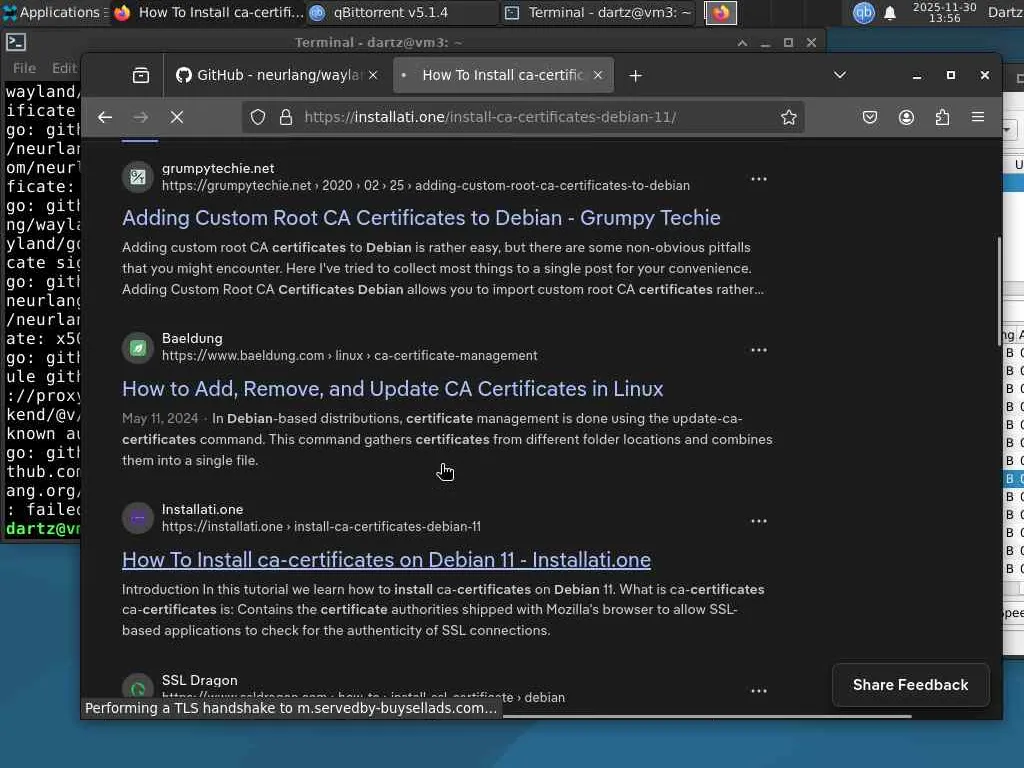Close the GitHub neurlang tab
This screenshot has height=768, width=1024.
tap(373, 75)
